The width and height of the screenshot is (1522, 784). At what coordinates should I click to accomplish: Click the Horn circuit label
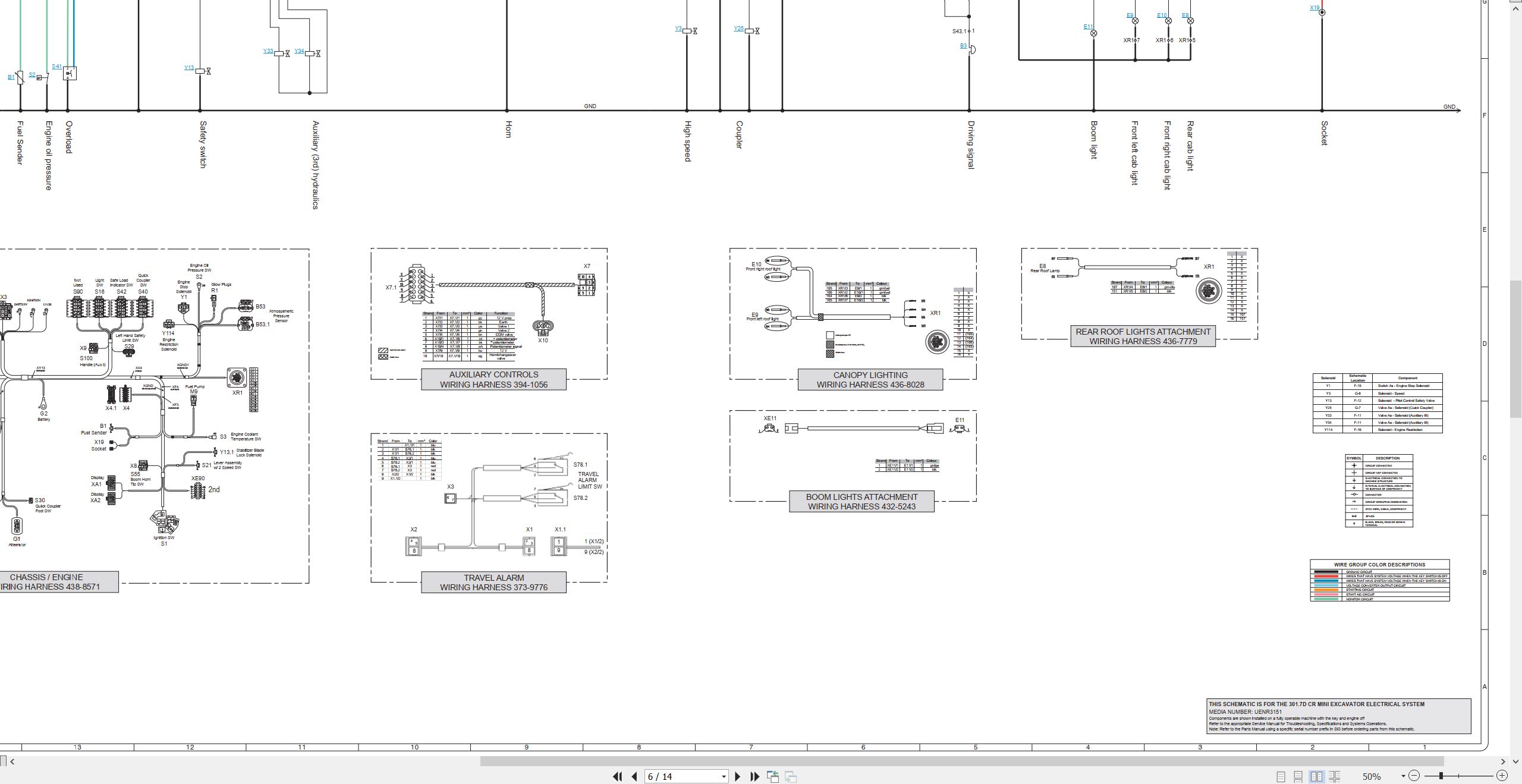pyautogui.click(x=508, y=130)
